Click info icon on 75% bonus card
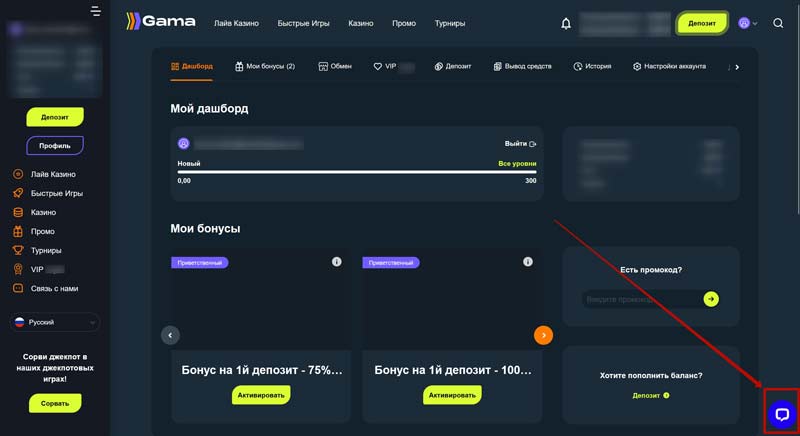800x436 pixels. click(x=336, y=262)
